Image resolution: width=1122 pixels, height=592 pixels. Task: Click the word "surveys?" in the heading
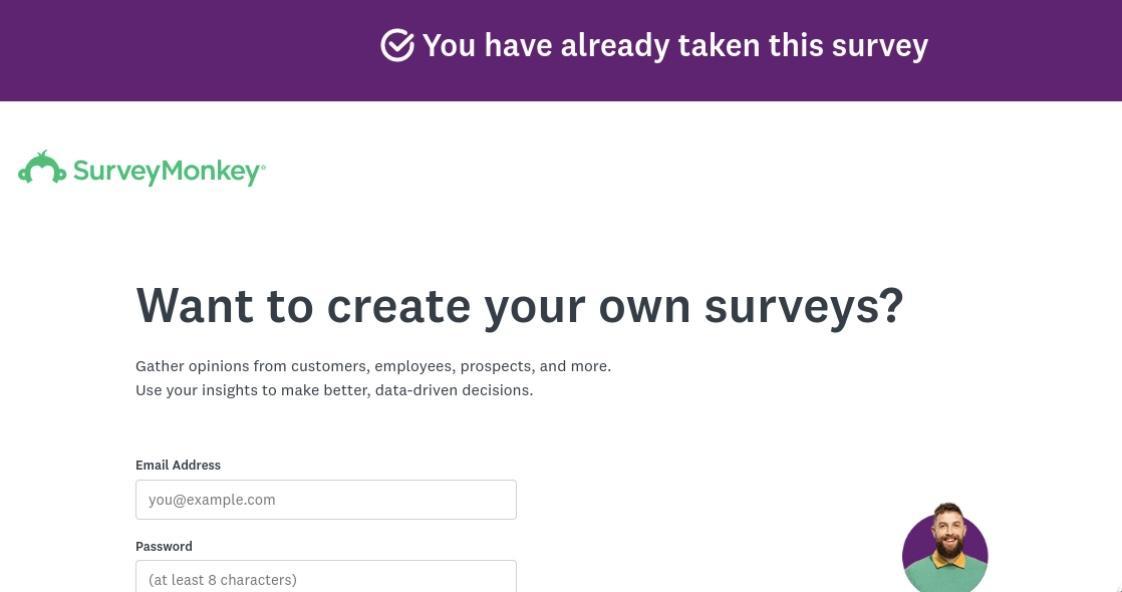(803, 305)
